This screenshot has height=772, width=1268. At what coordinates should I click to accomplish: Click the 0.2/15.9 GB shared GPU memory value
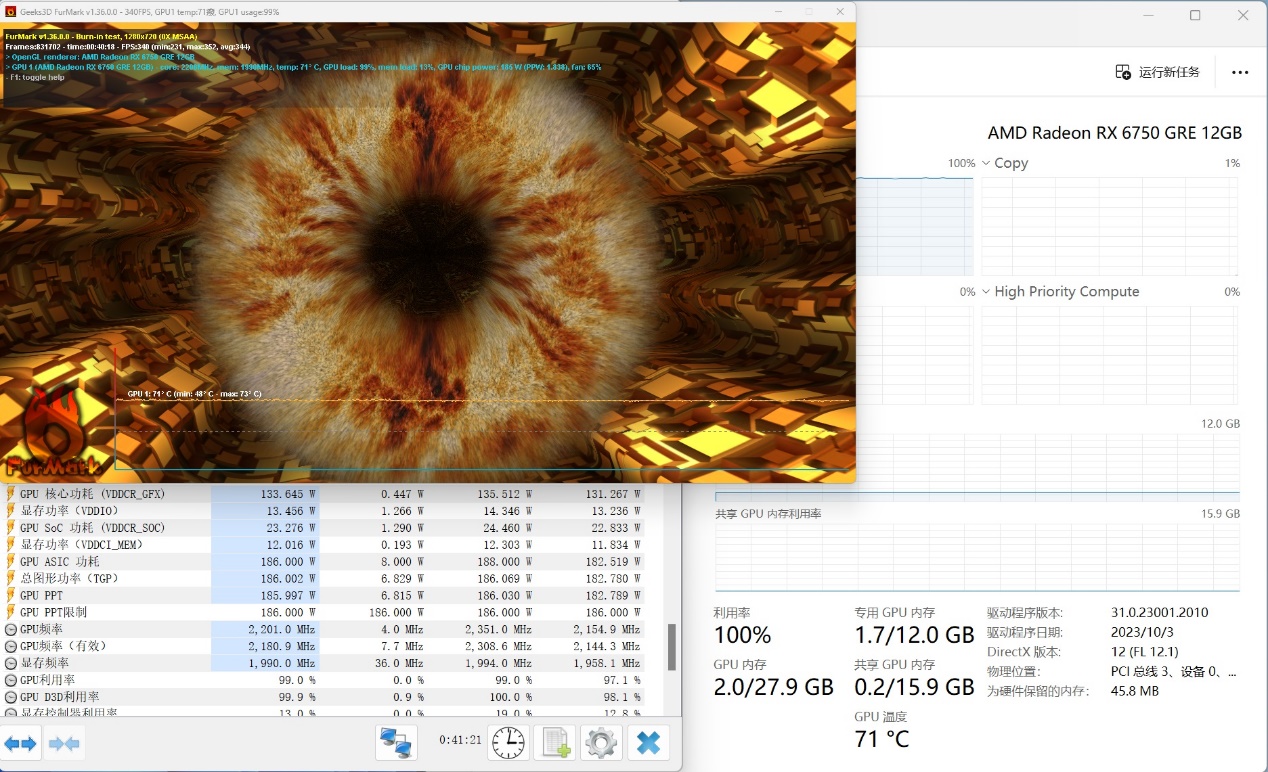pos(914,687)
